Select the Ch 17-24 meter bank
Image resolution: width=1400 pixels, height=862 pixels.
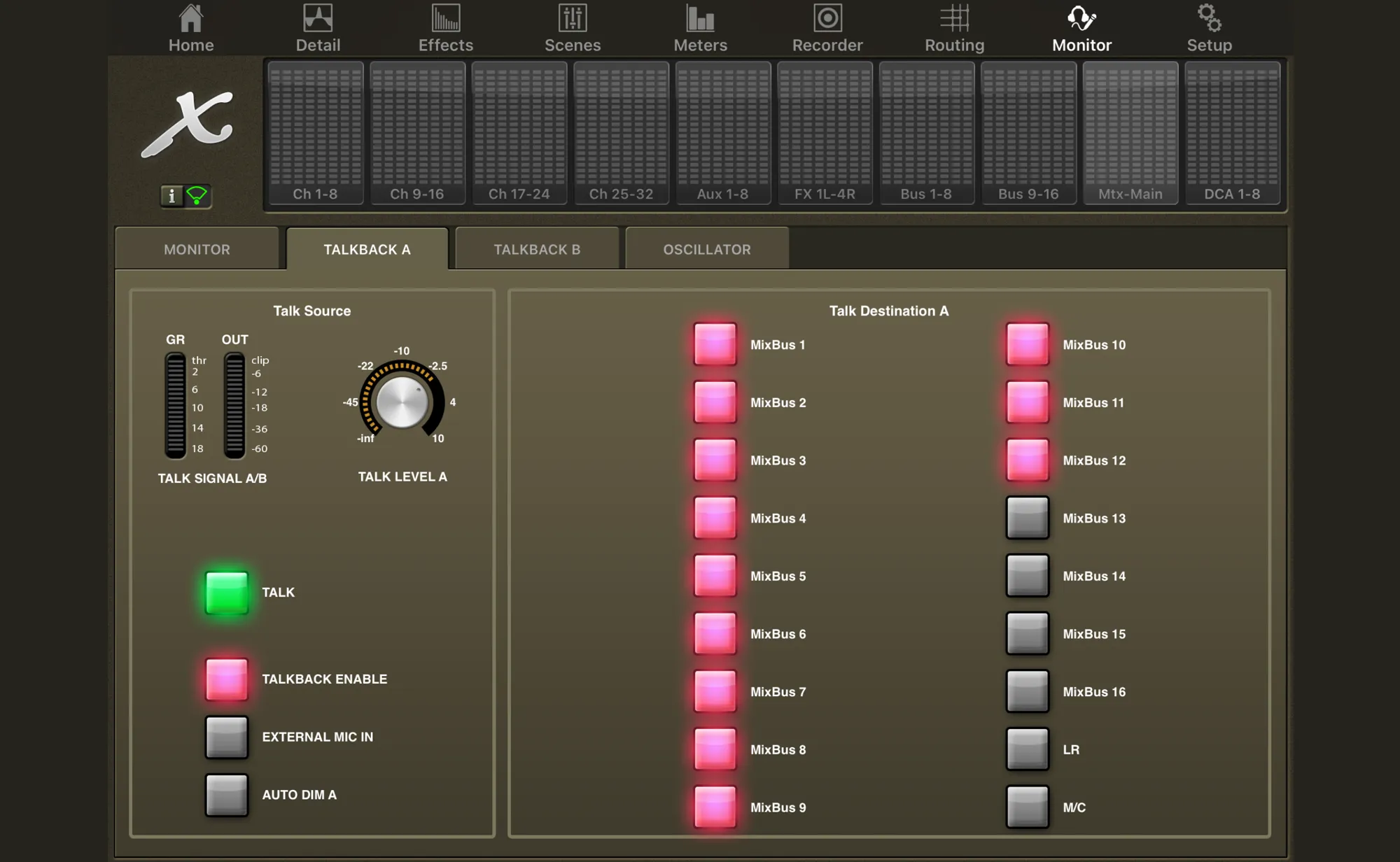point(519,133)
